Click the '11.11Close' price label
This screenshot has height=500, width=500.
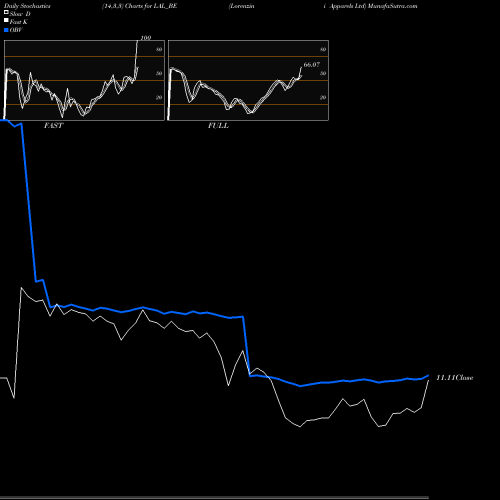click(455, 378)
